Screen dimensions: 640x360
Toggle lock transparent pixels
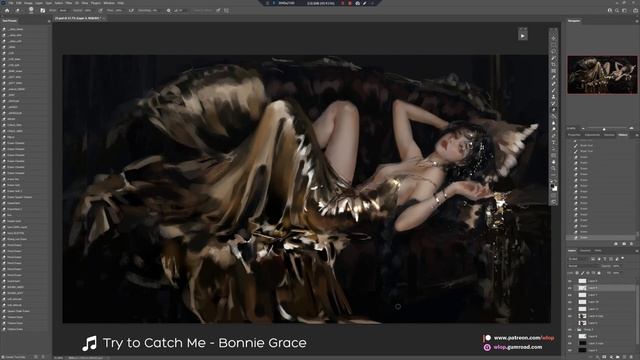(577, 273)
